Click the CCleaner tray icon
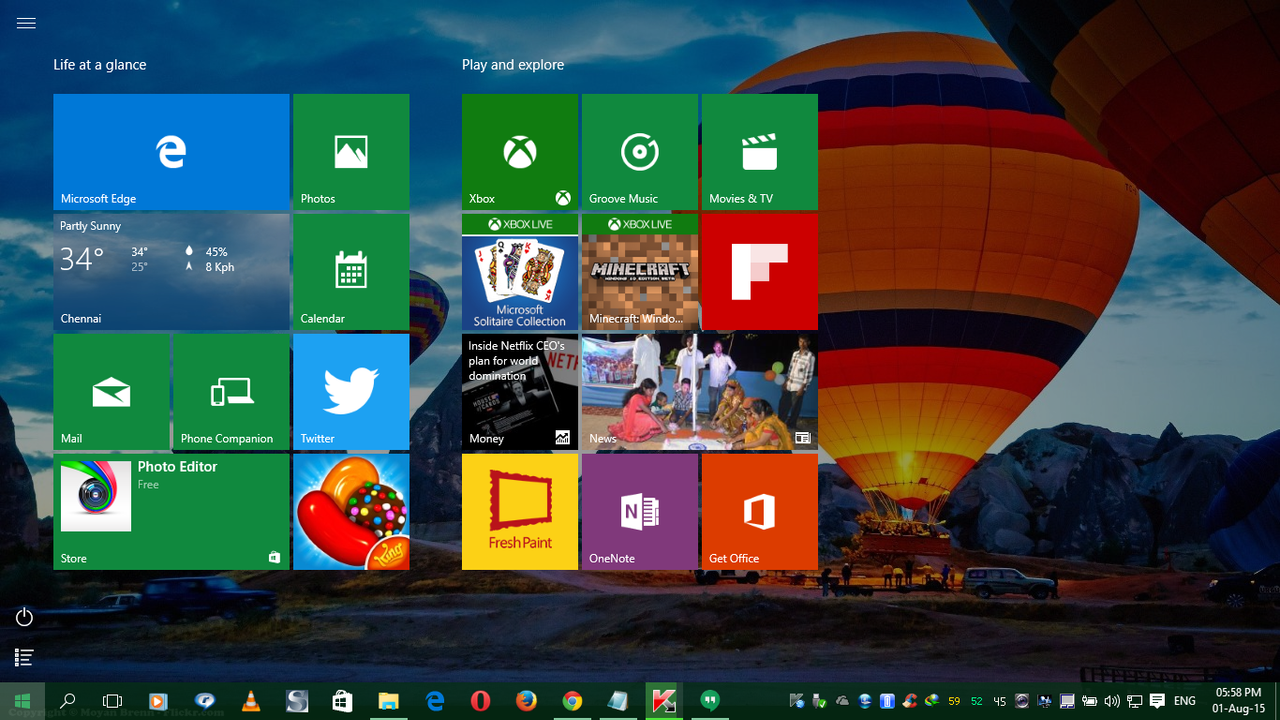The height and width of the screenshot is (720, 1280). click(909, 701)
